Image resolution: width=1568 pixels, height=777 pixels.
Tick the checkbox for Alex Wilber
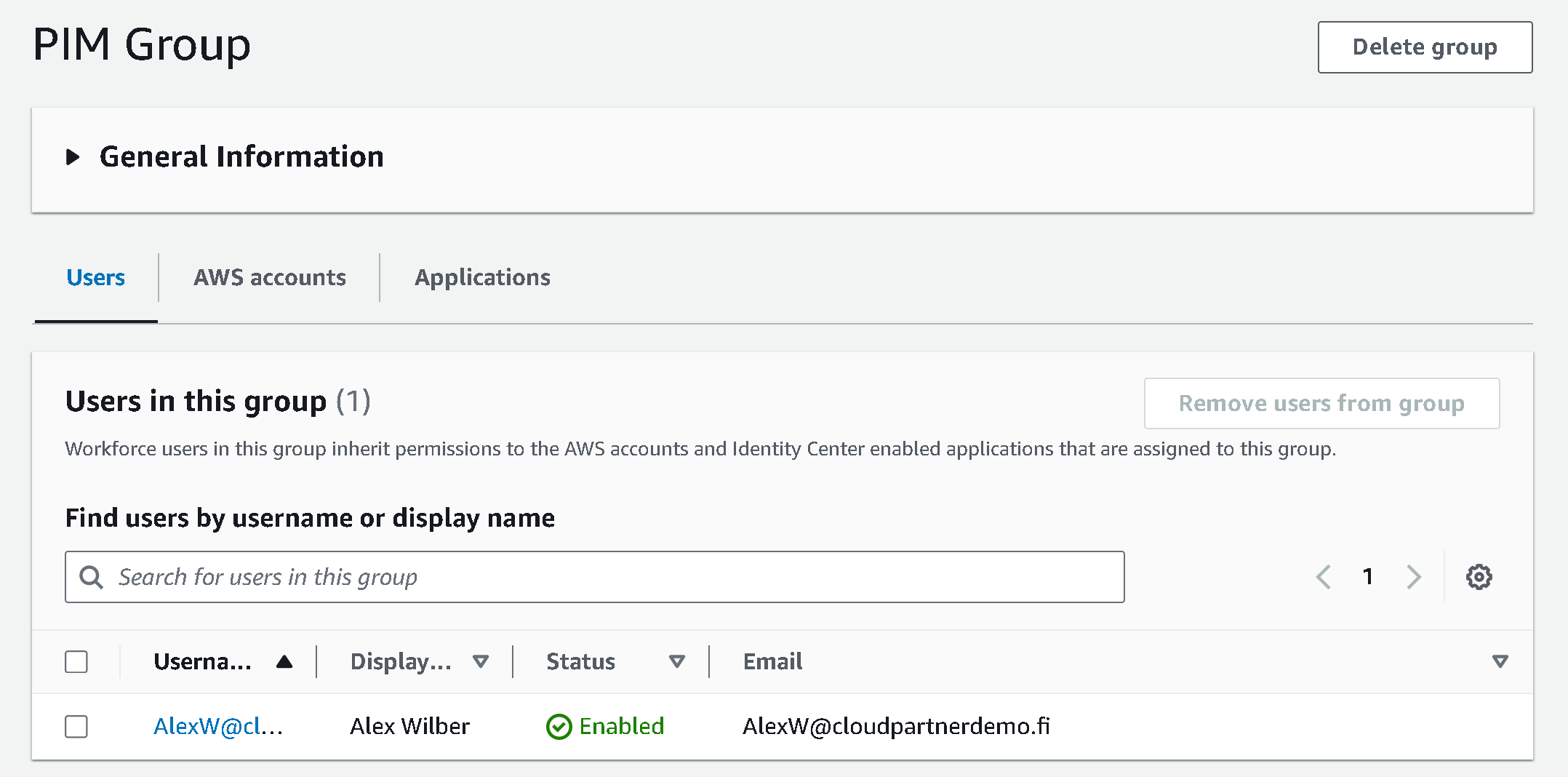coord(76,726)
